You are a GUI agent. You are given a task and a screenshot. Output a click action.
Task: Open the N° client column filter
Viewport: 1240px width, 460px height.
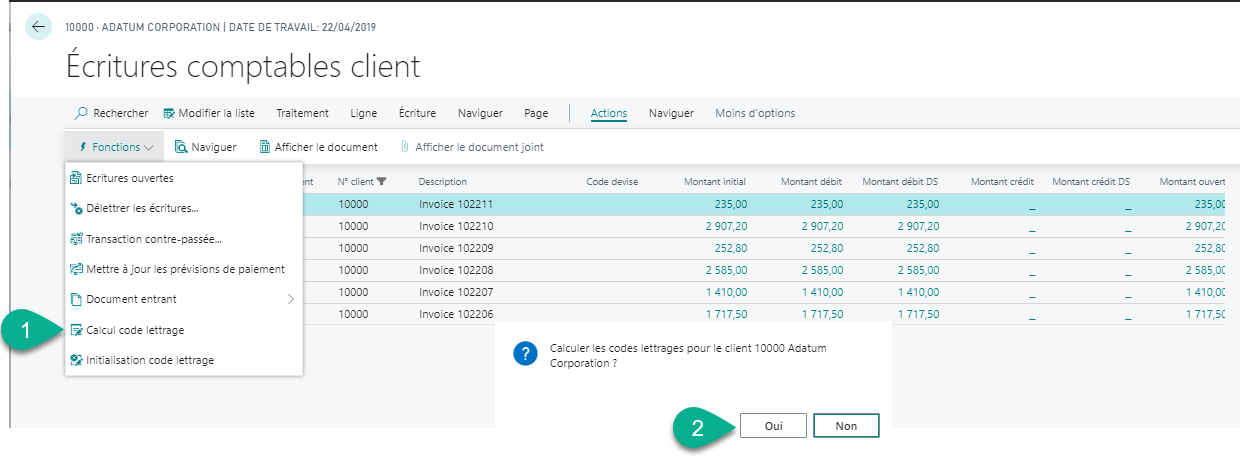[381, 181]
